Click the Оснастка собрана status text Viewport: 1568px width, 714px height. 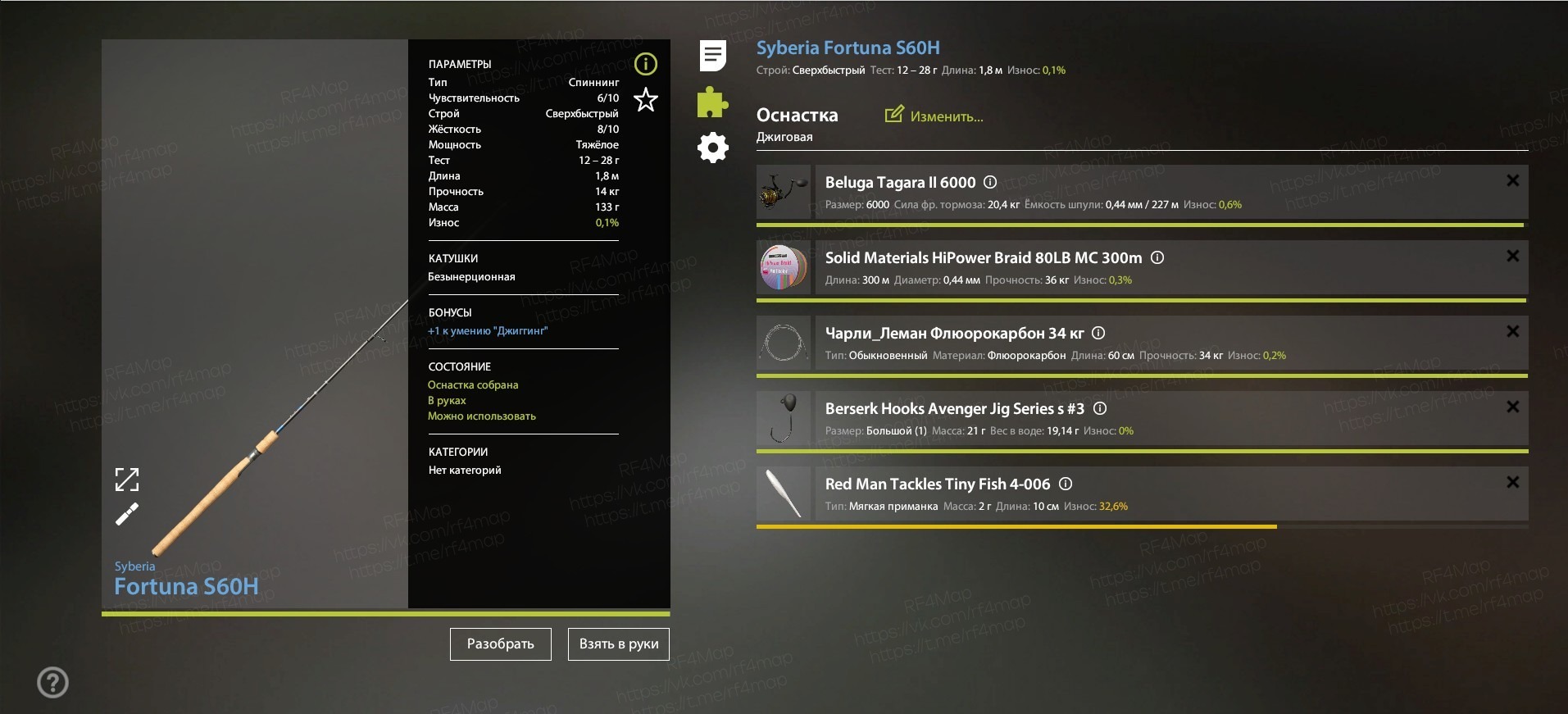473,384
